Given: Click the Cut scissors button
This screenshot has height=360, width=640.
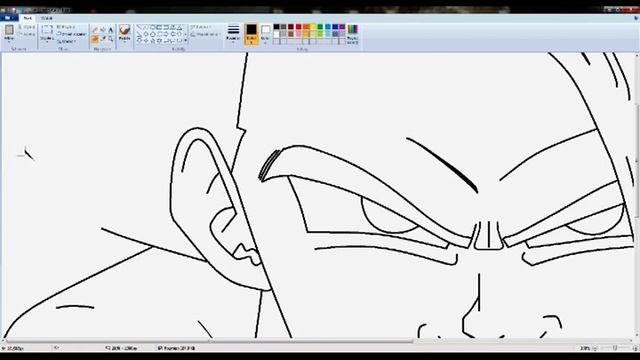Looking at the screenshot, I should click(27, 27).
